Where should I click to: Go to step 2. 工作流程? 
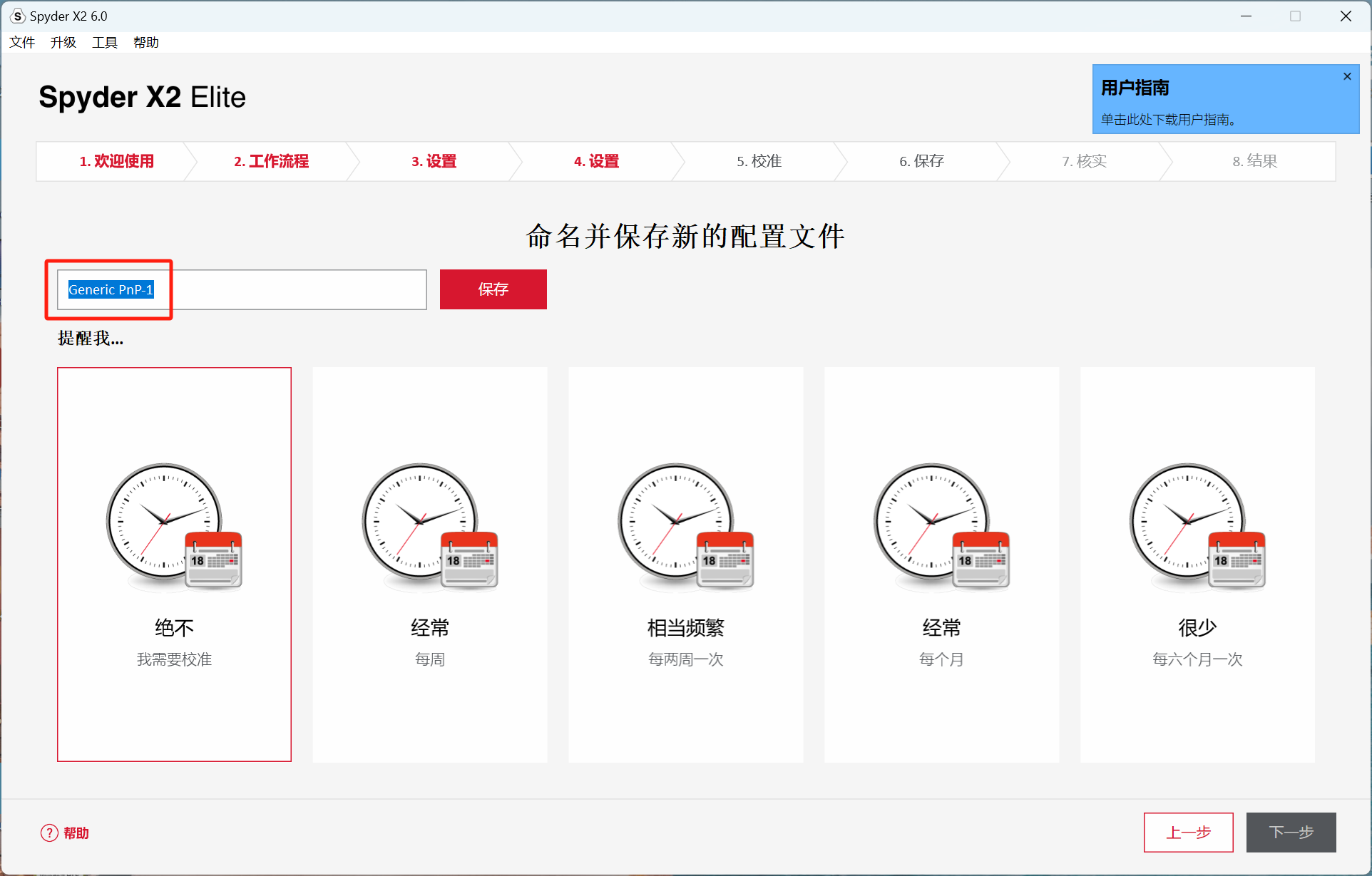(x=271, y=161)
